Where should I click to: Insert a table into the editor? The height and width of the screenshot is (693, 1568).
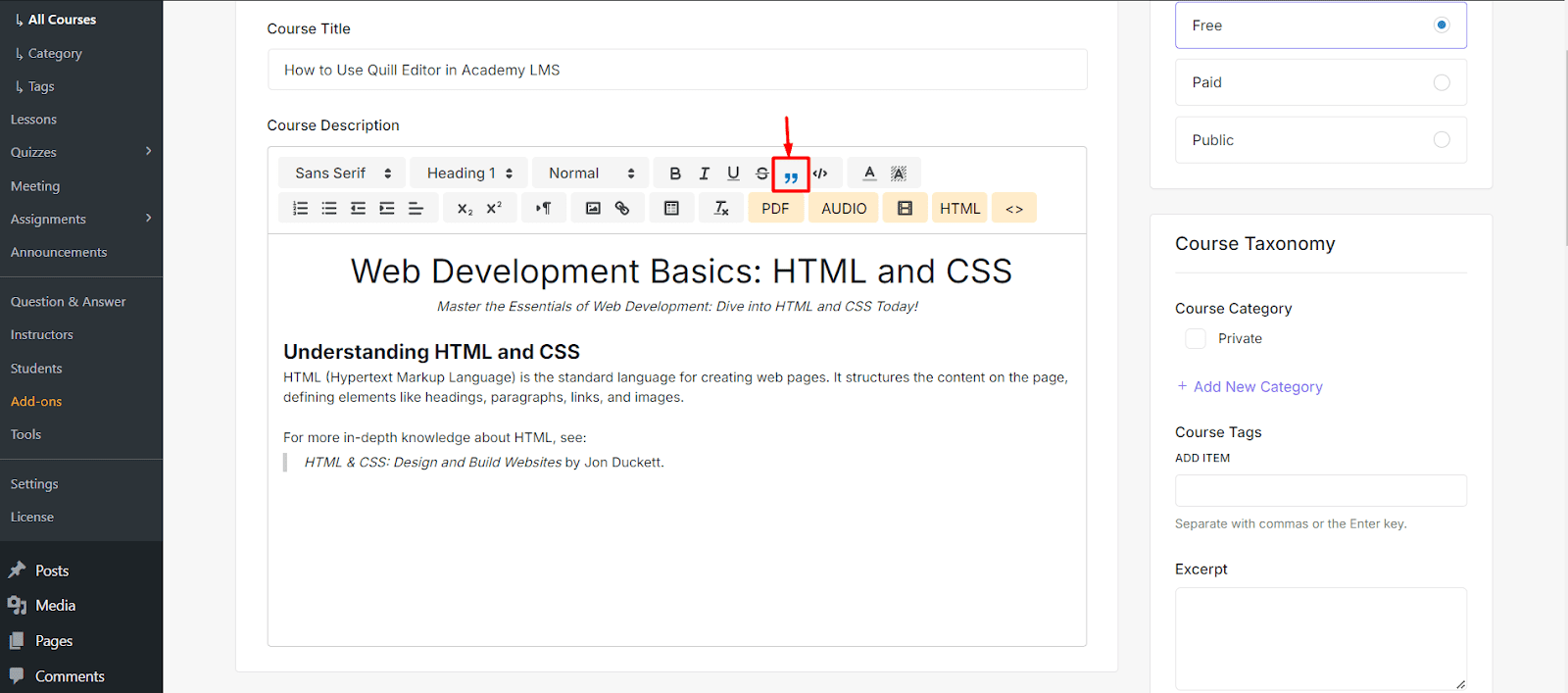[x=671, y=208]
